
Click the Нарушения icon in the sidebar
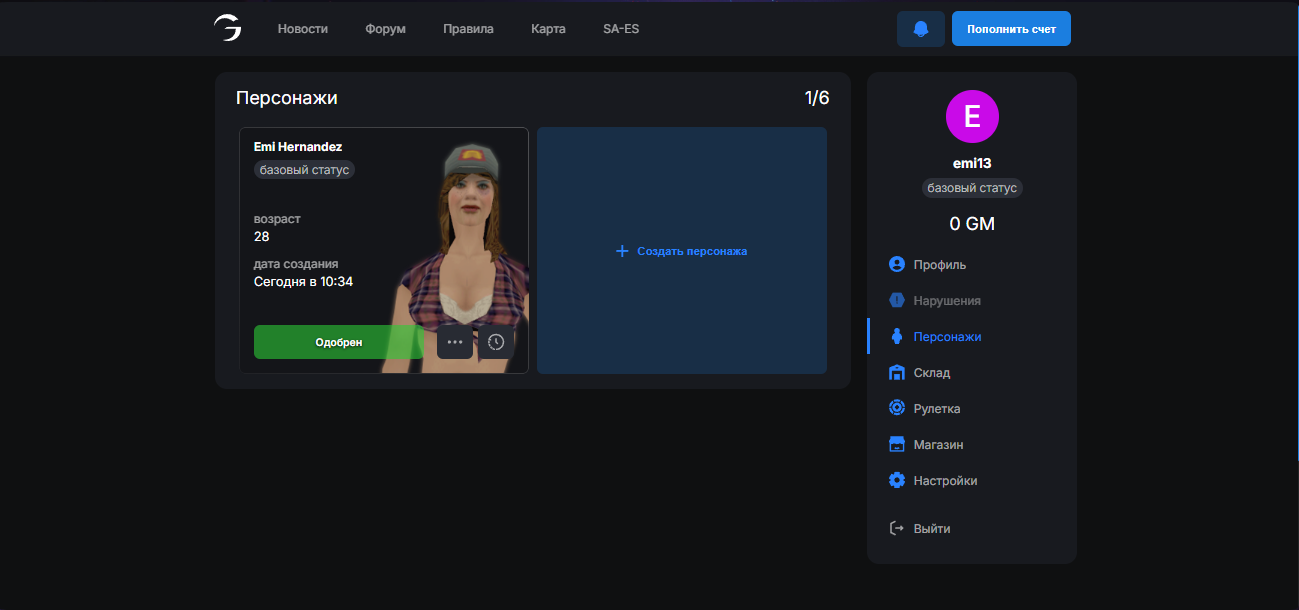(897, 301)
